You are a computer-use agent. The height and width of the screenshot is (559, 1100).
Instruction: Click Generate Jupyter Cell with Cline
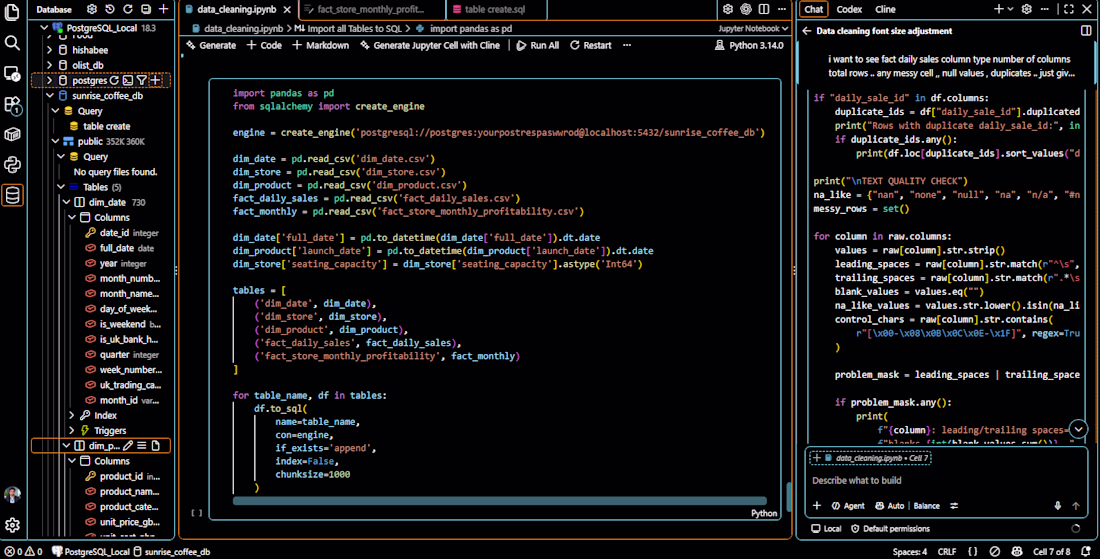[429, 45]
